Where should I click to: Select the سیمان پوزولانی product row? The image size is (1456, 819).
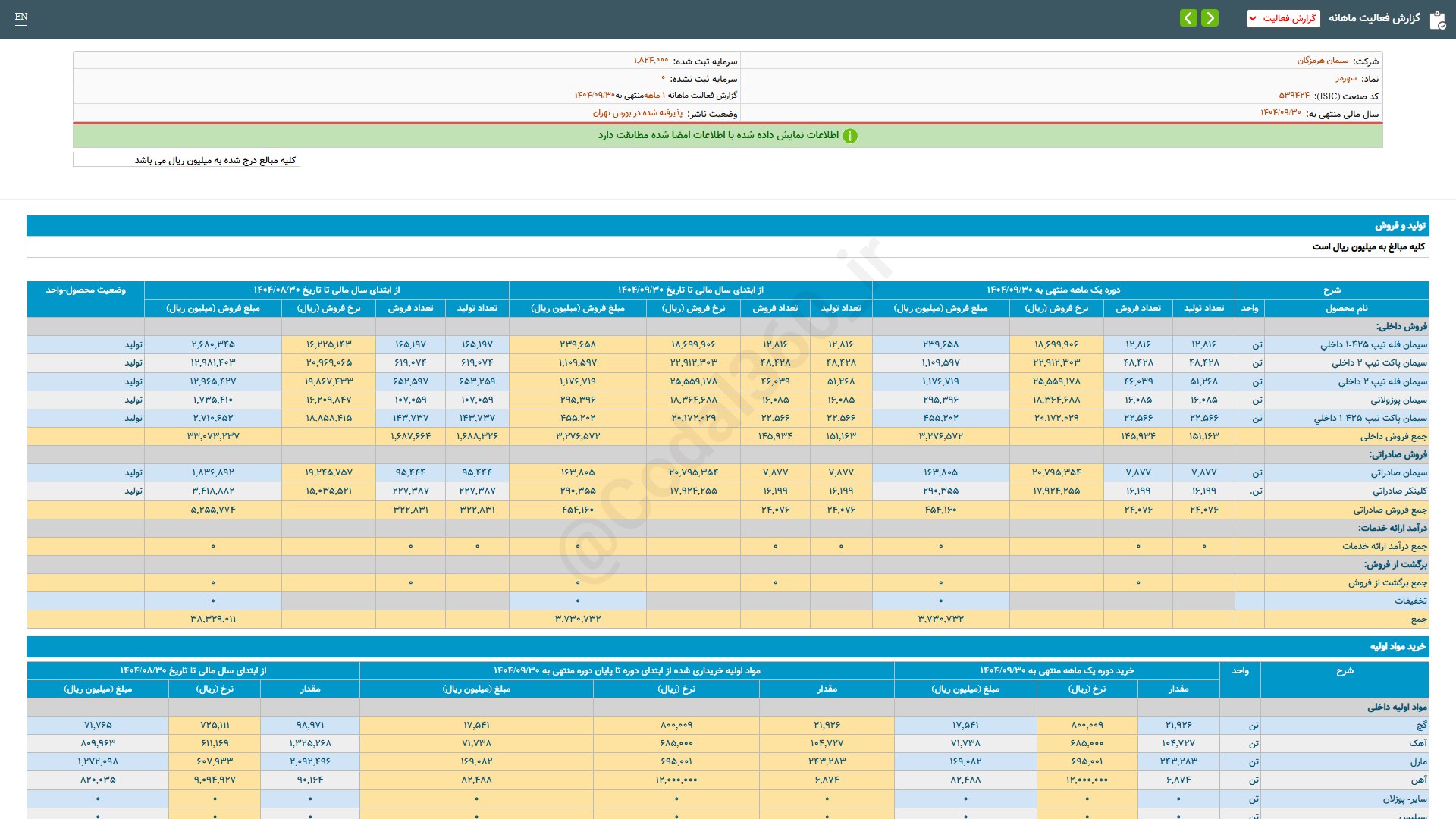[x=1398, y=400]
